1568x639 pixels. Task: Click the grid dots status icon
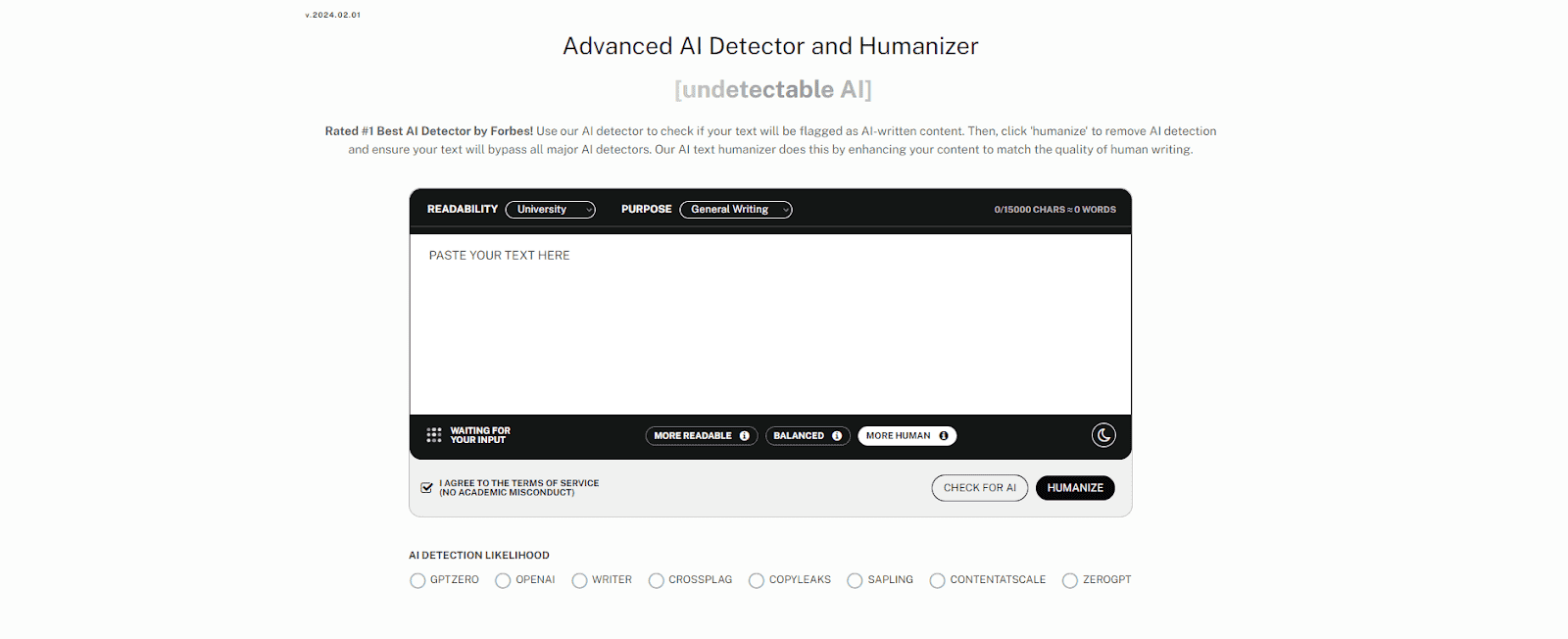tap(434, 435)
